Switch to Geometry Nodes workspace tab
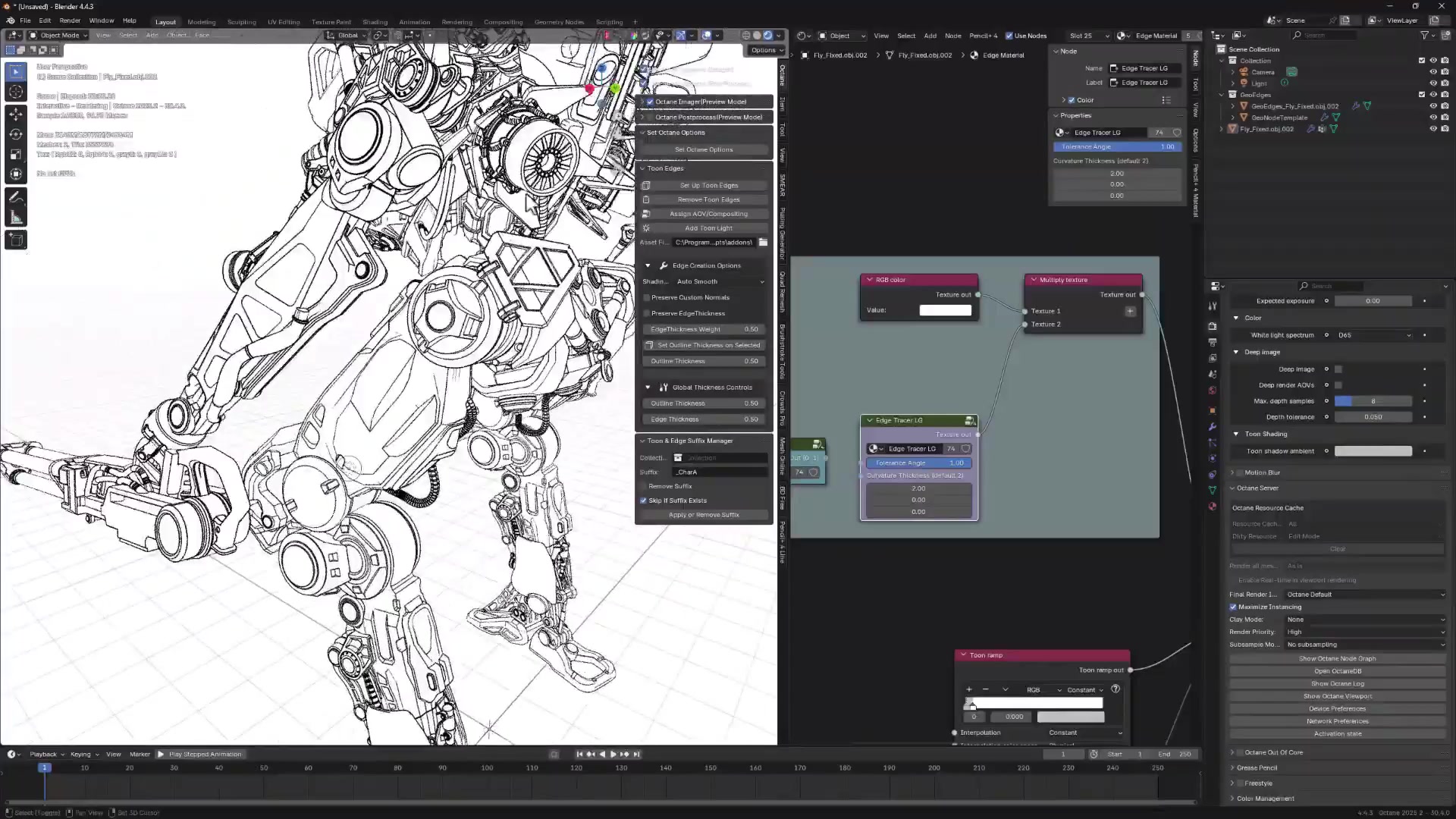 [x=559, y=22]
